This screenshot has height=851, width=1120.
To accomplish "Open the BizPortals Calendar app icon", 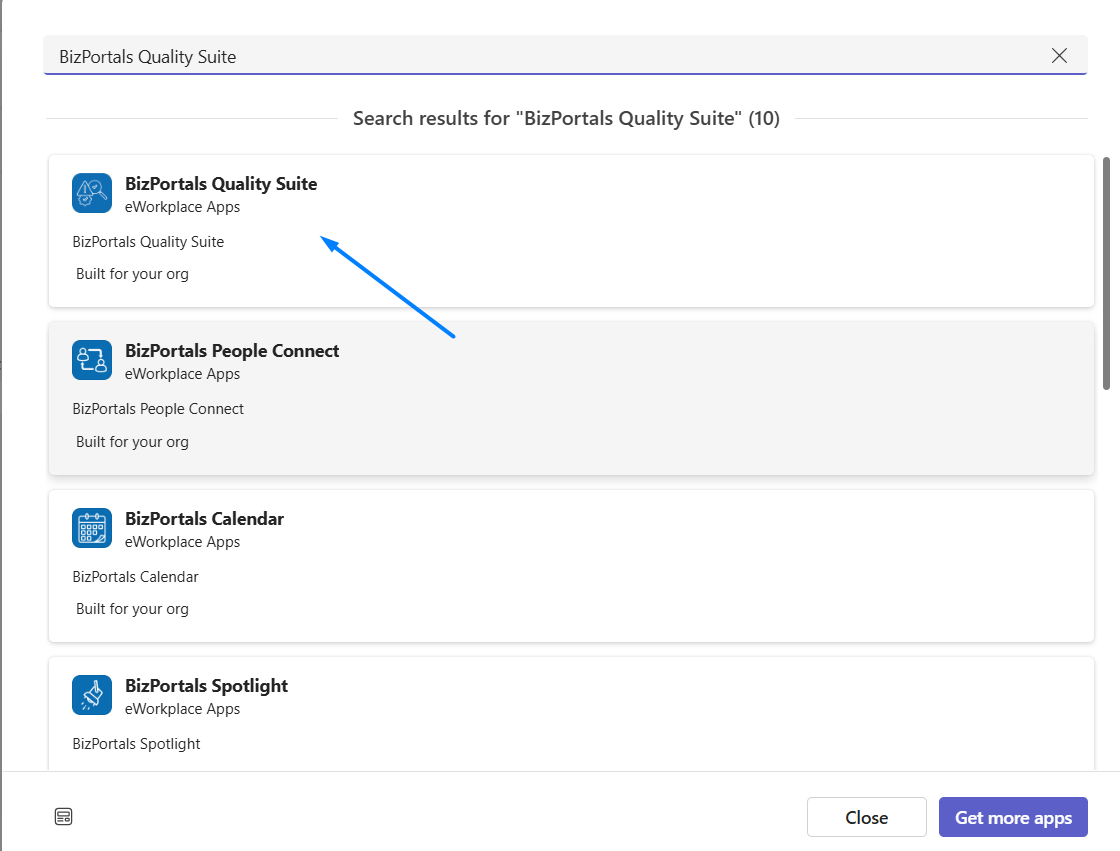I will 92,528.
